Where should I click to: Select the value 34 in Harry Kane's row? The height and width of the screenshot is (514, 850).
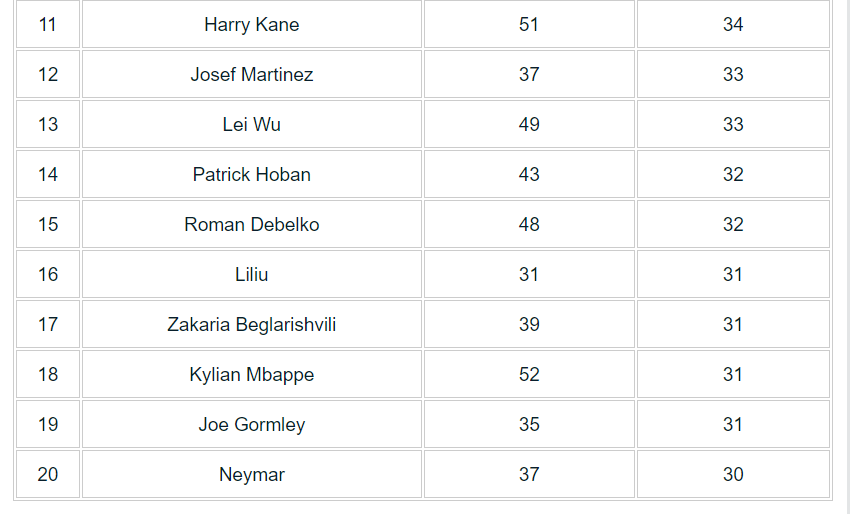point(733,24)
